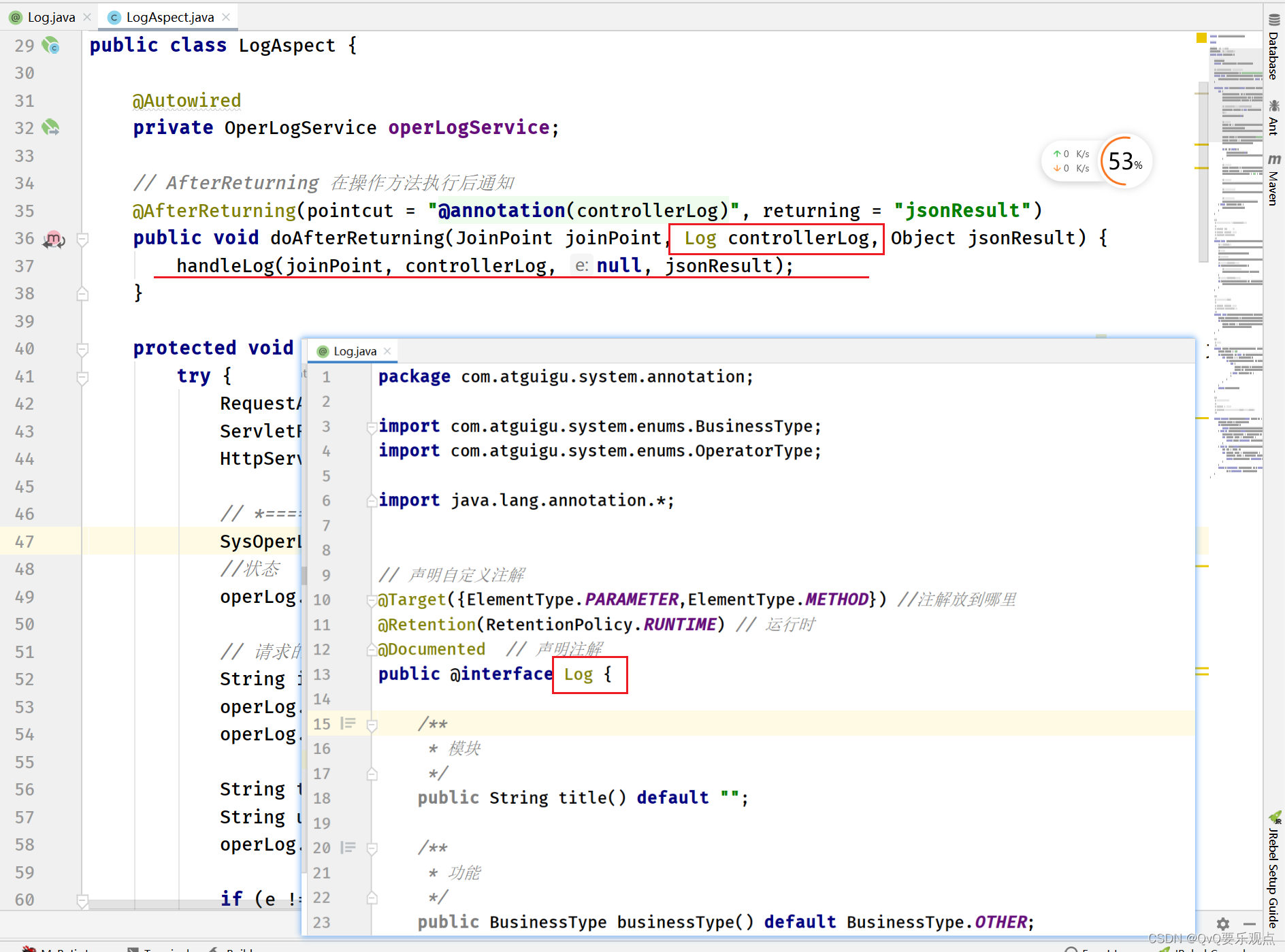Click 'title()' method in popup

(592, 798)
